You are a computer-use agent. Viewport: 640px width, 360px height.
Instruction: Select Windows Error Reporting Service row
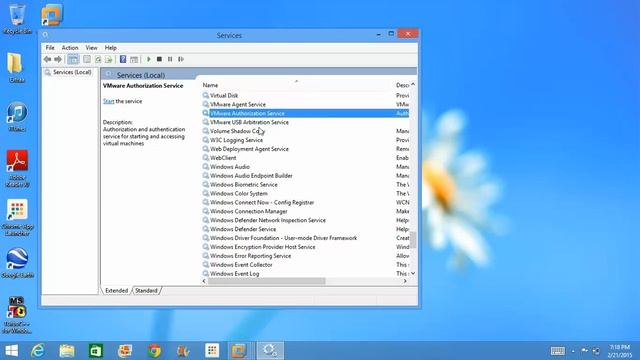[x=305, y=256]
